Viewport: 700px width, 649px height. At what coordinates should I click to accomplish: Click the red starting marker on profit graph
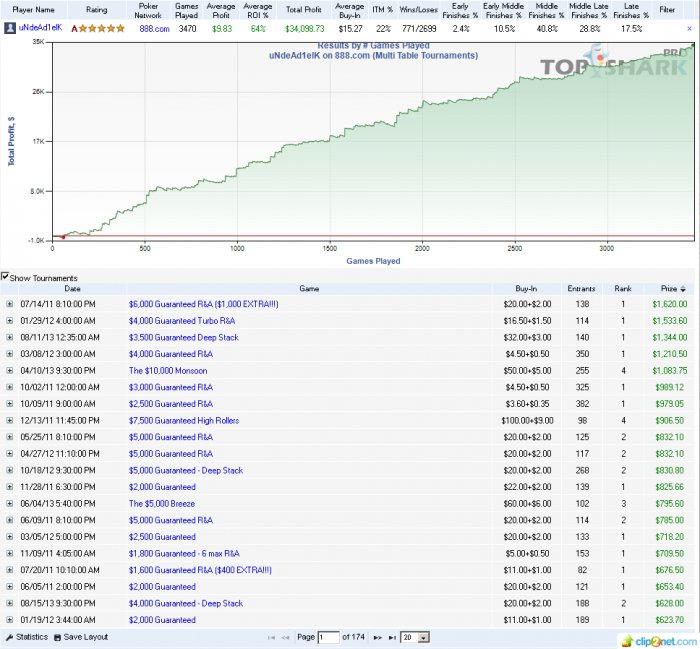click(x=64, y=237)
